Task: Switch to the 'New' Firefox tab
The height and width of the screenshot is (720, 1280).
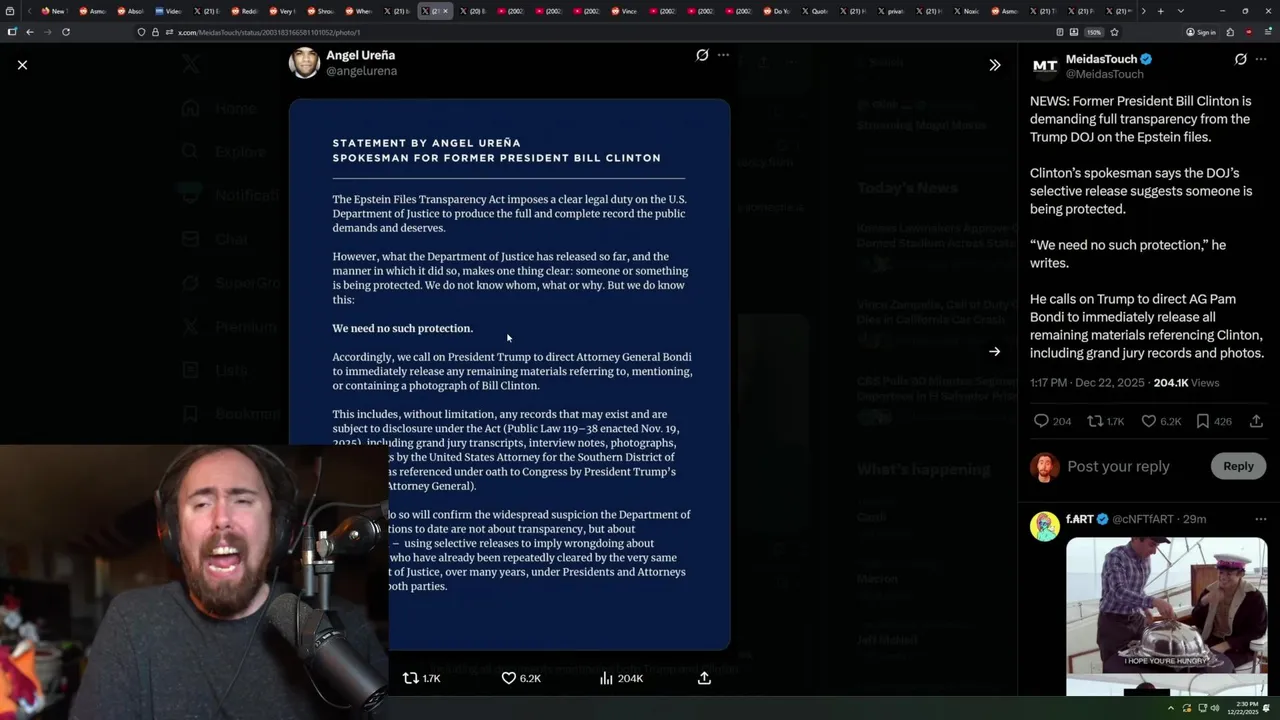Action: [52, 11]
